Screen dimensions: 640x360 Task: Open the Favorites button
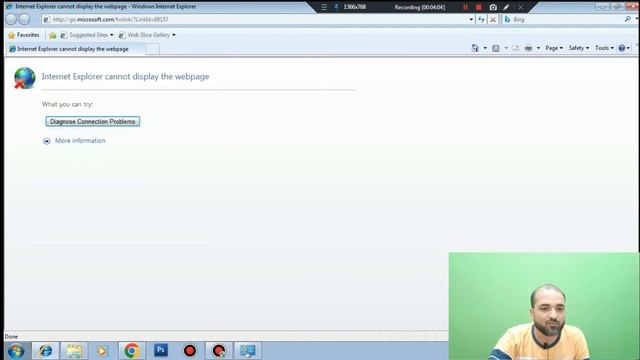pyautogui.click(x=24, y=35)
